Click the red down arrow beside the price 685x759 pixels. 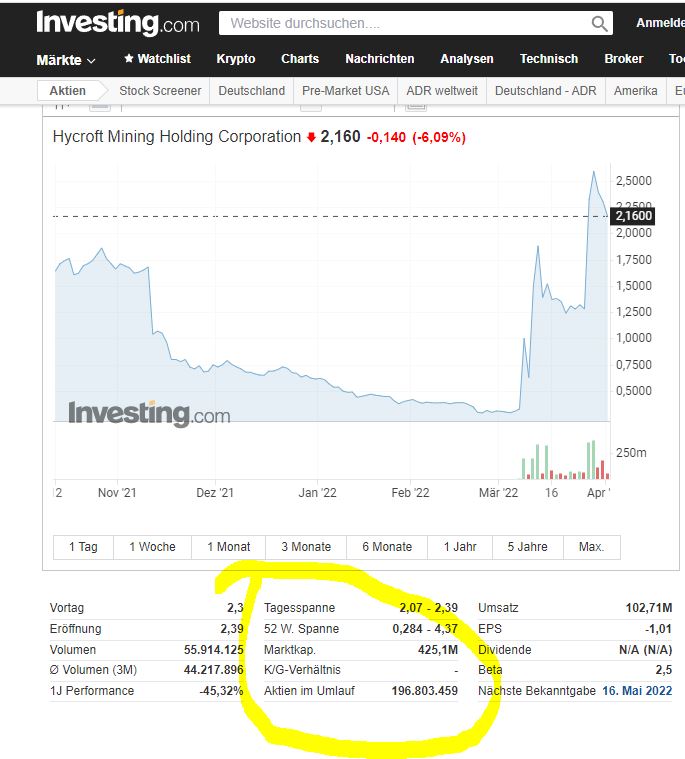pos(311,137)
